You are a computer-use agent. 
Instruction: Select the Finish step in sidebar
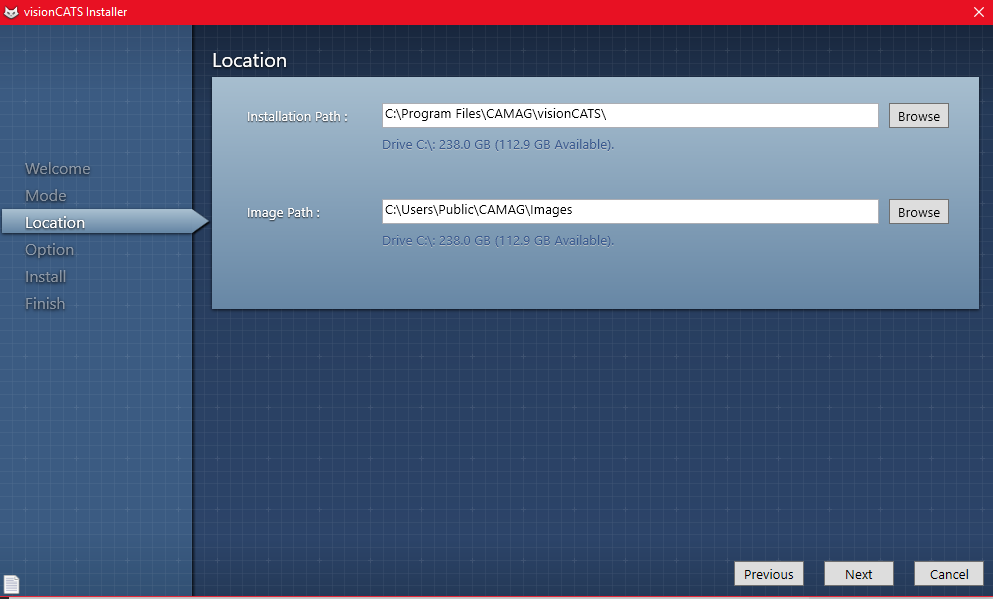click(45, 303)
